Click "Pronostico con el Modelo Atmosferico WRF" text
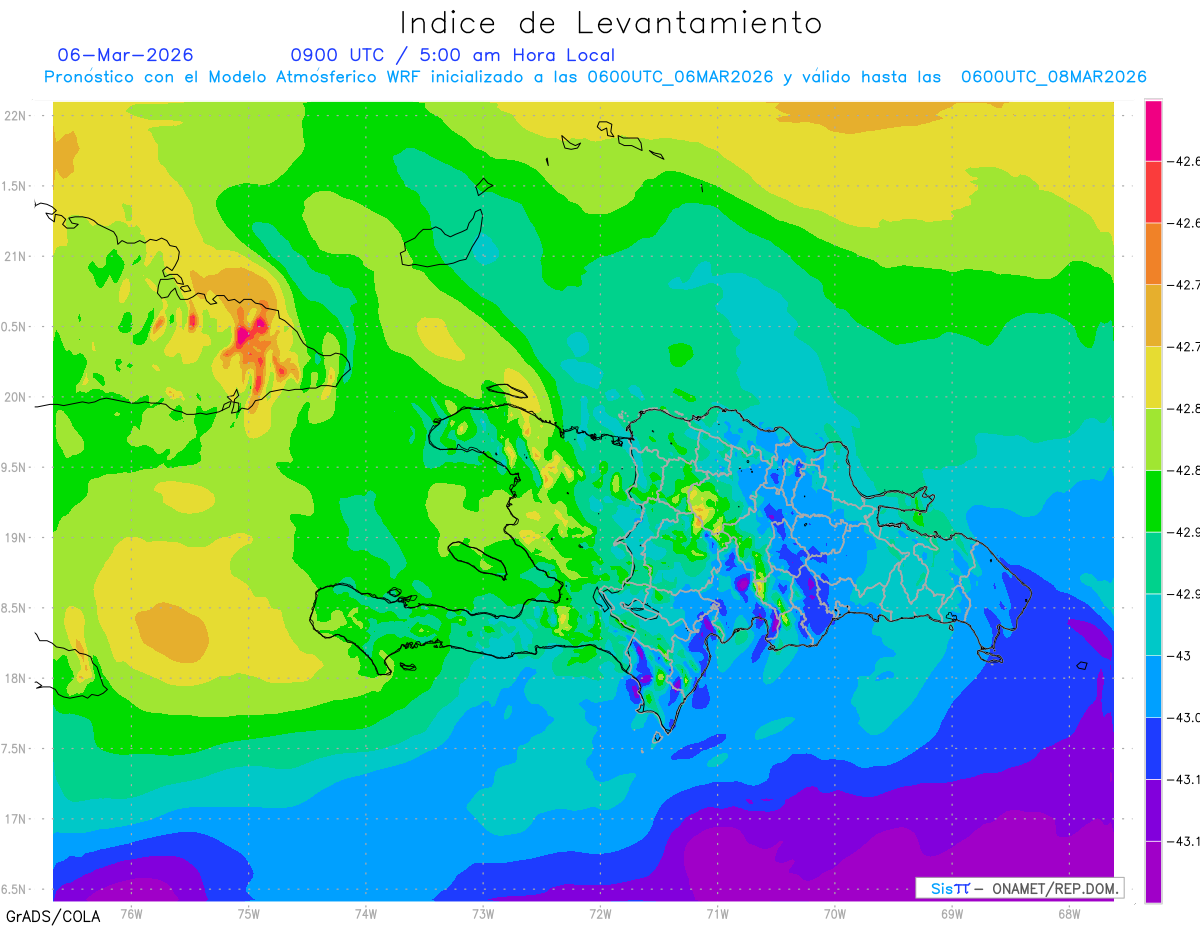 [233, 77]
